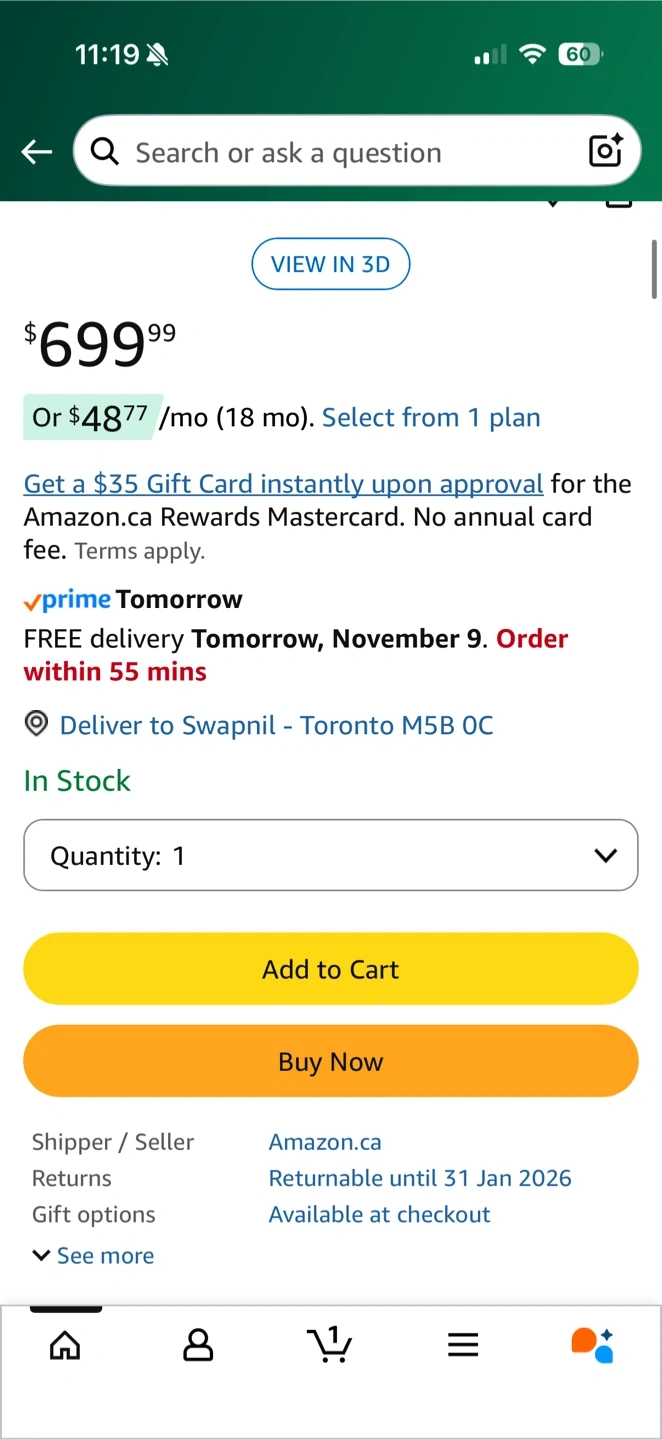
Task: Open Returnable until 31 Jan 2026 link
Action: [420, 1178]
